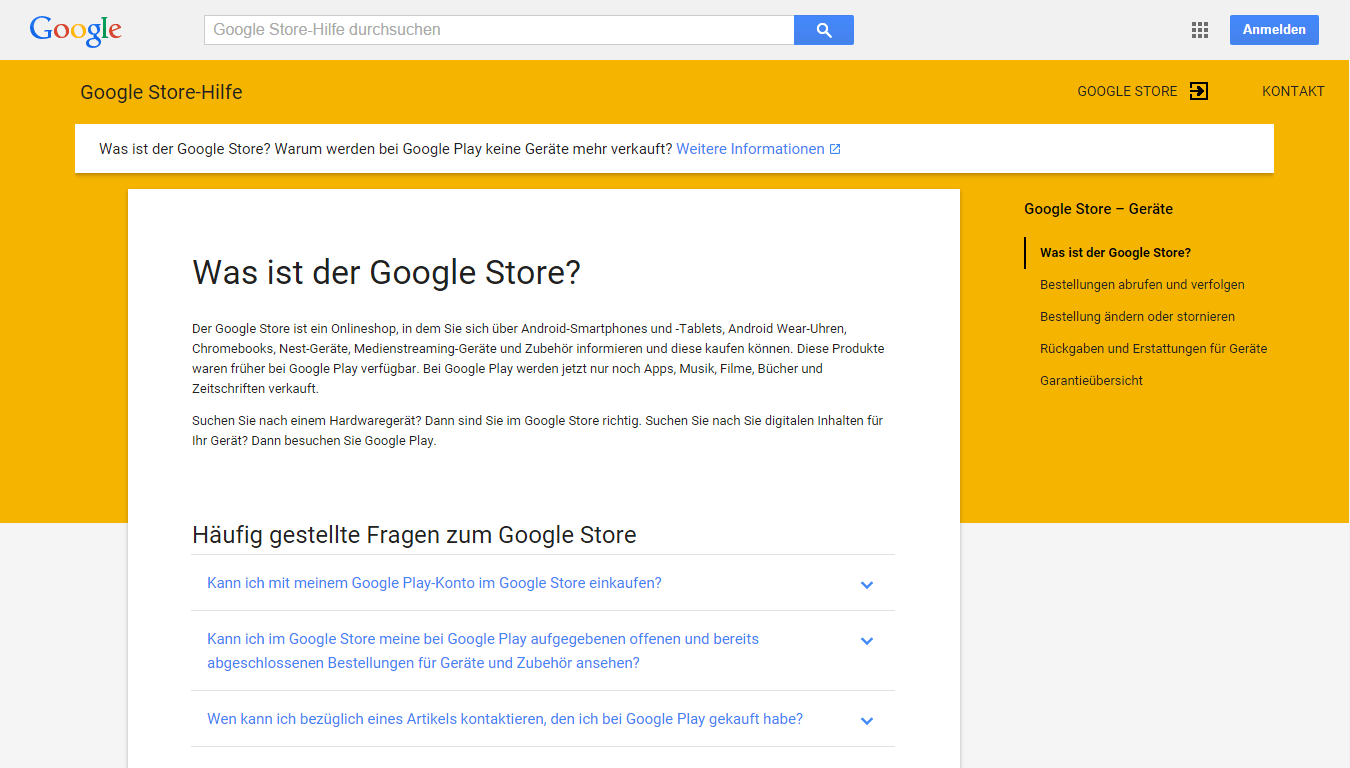Click the blue magnifier search button

pyautogui.click(x=823, y=30)
